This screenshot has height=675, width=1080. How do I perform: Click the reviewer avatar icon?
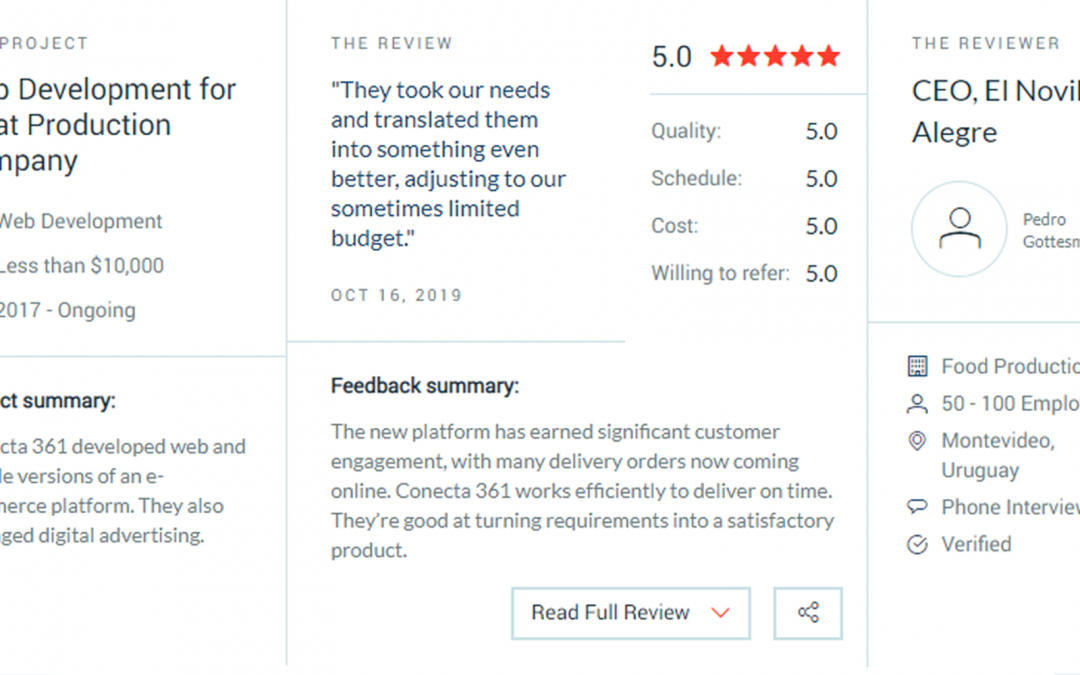(x=959, y=229)
